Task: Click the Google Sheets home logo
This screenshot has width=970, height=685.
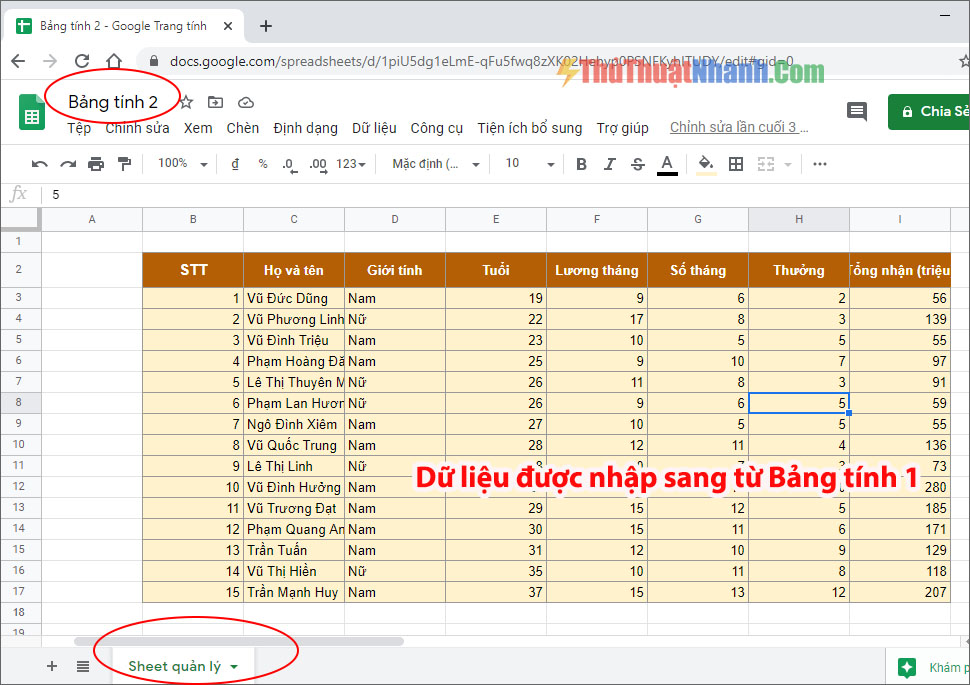Action: (x=32, y=112)
